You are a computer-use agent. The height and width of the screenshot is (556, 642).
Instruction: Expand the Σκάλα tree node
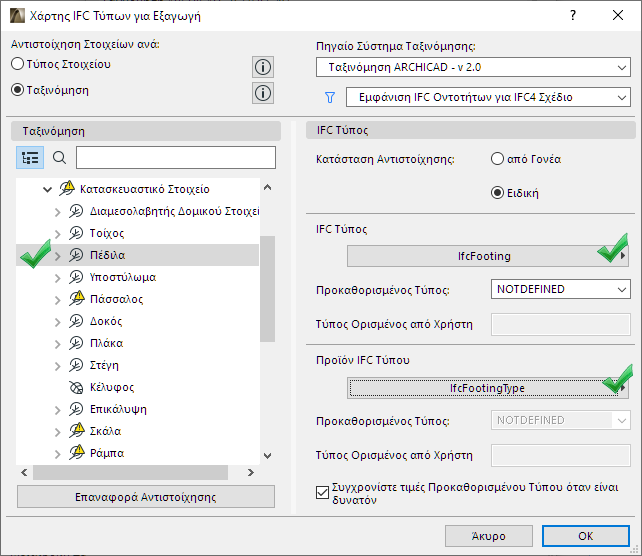[58, 432]
